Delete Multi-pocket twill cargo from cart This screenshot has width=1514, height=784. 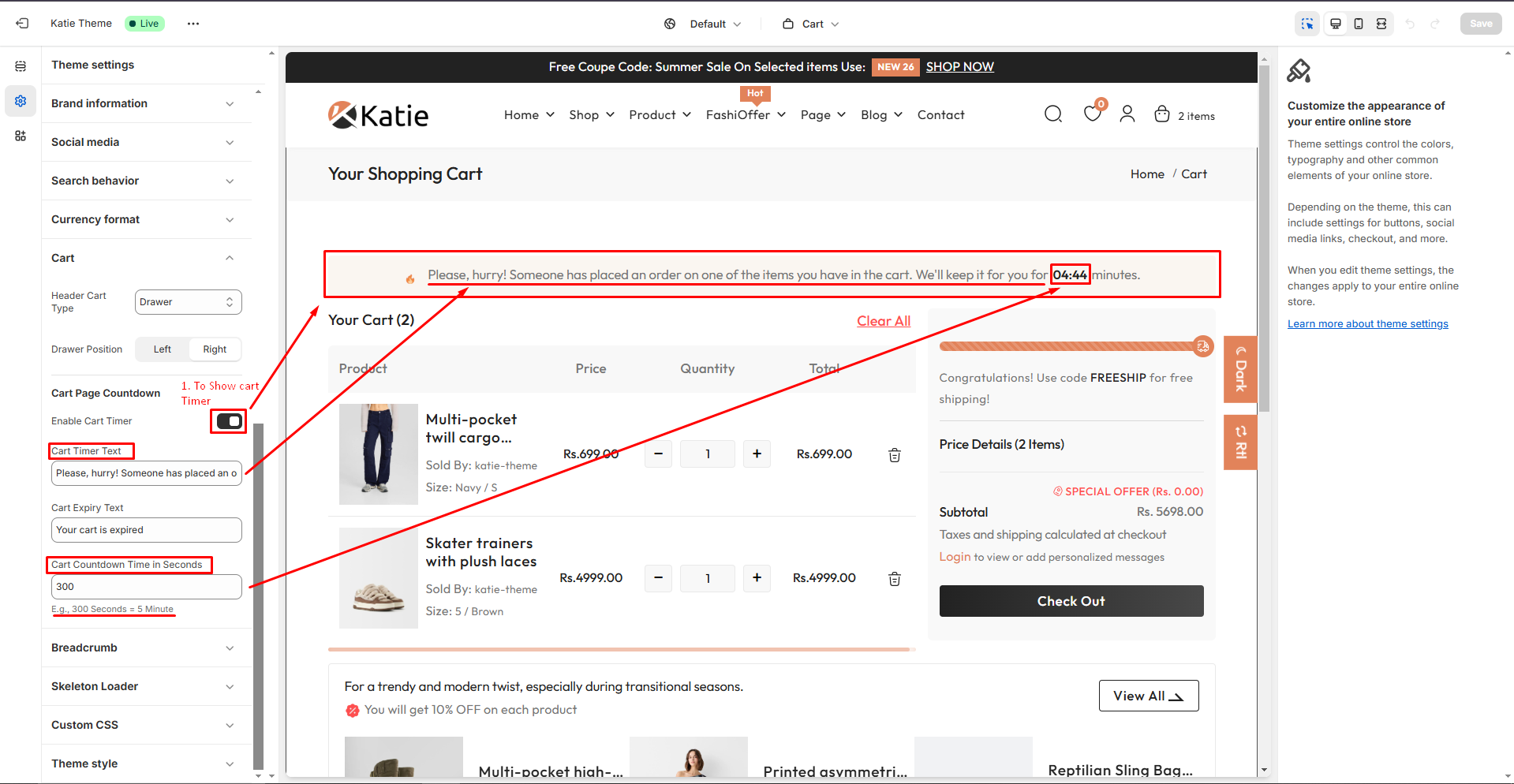click(x=895, y=455)
